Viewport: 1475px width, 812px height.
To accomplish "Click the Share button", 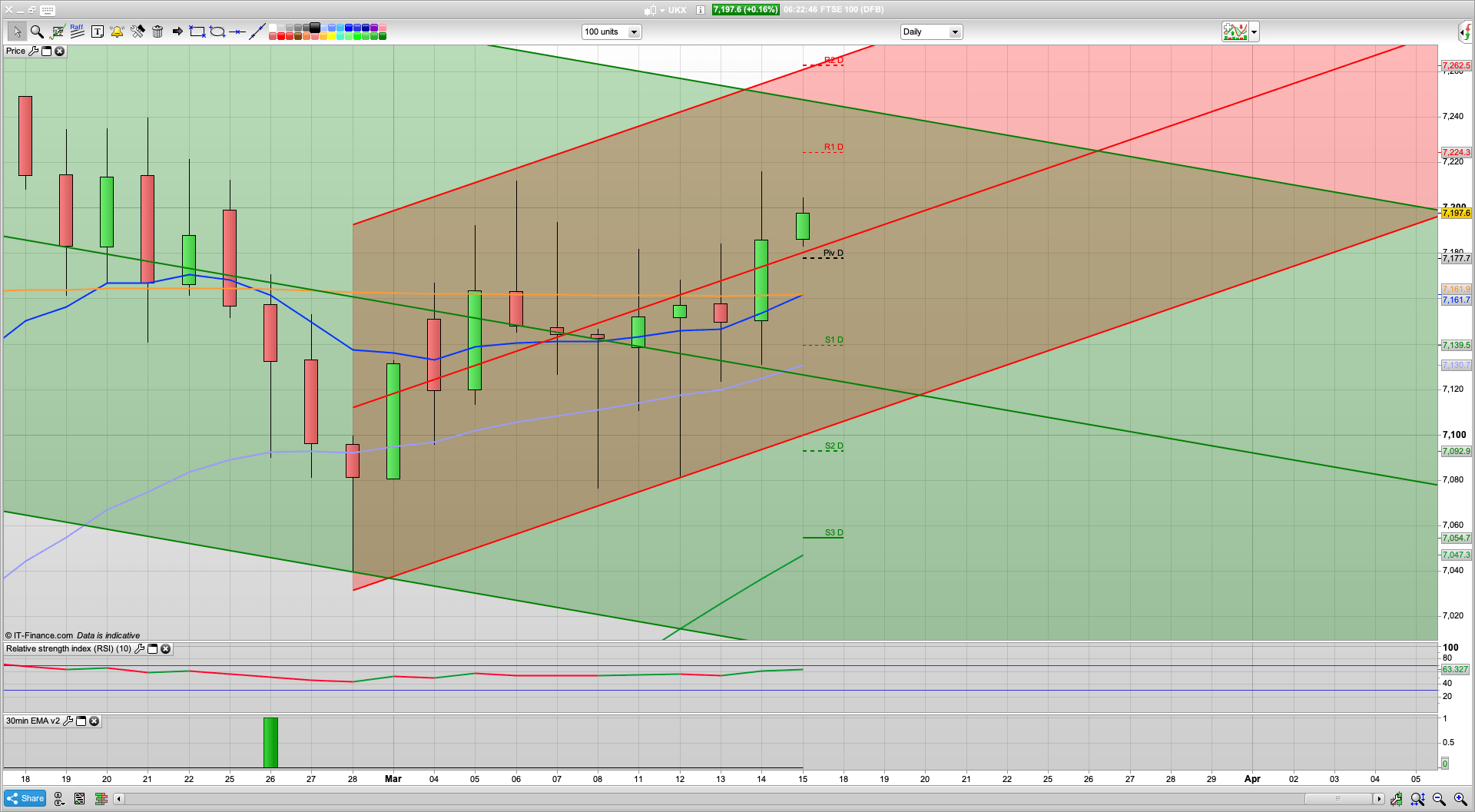I will pos(25,799).
